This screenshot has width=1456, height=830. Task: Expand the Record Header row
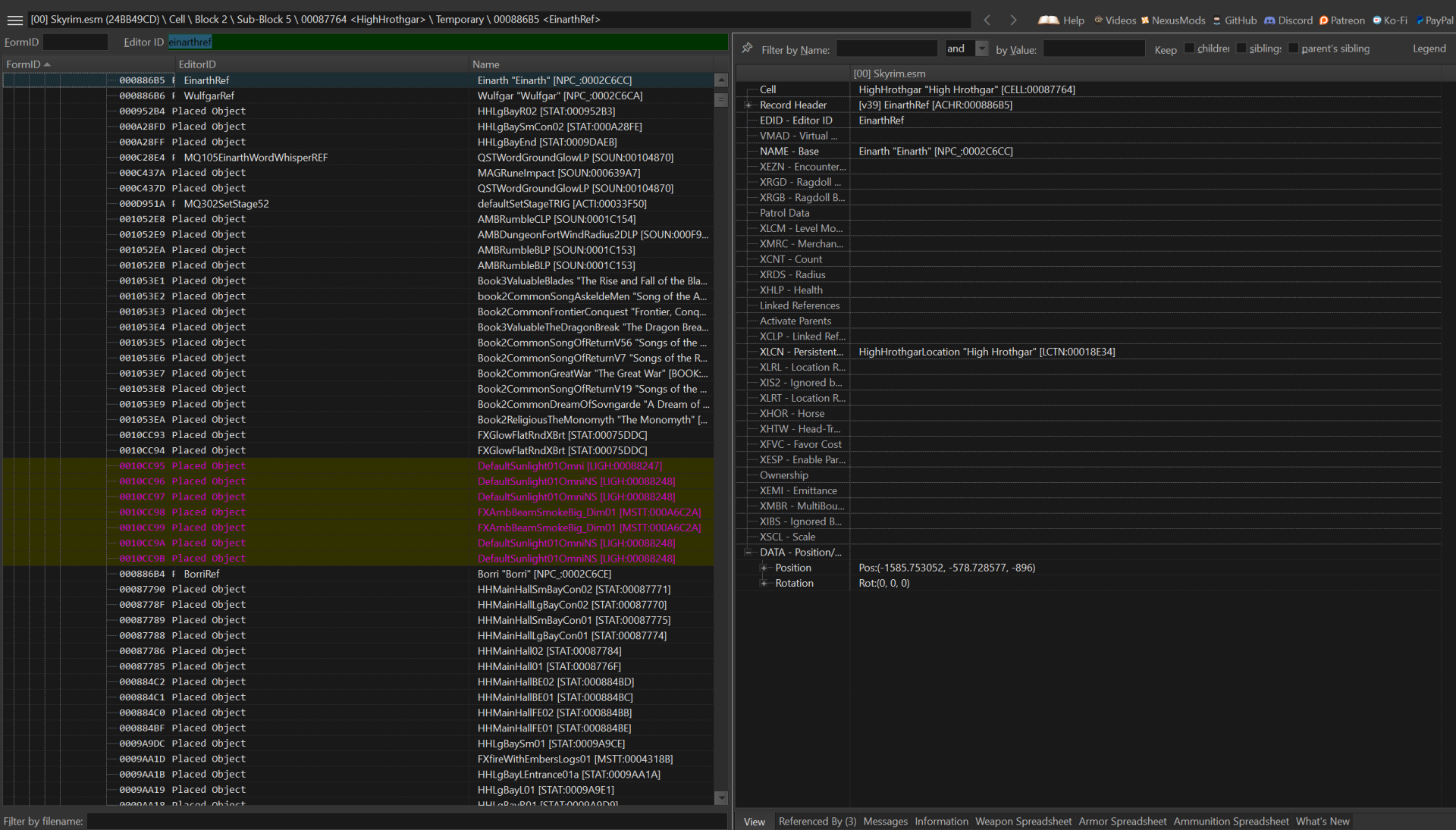[x=748, y=105]
